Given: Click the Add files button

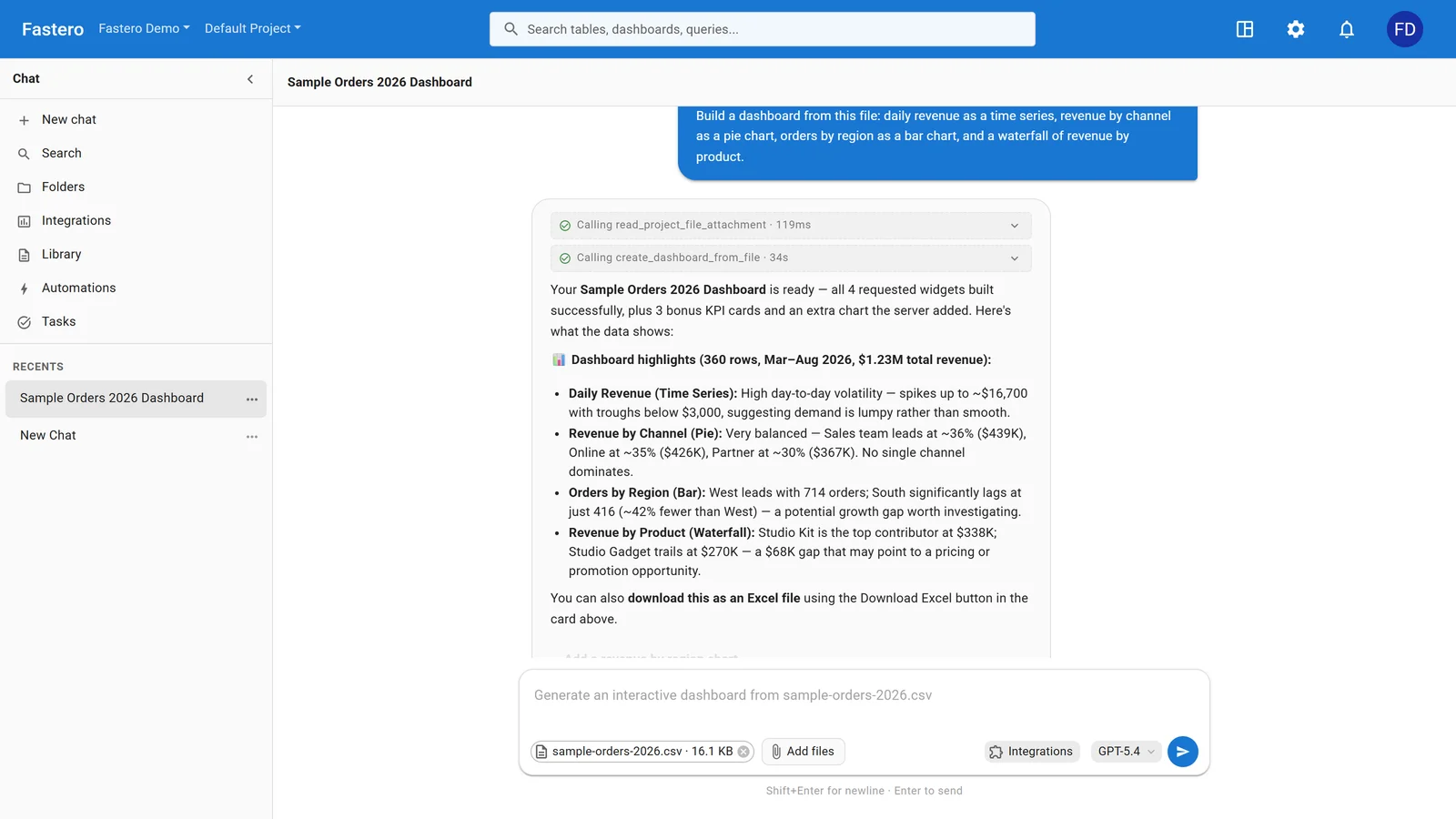Looking at the screenshot, I should pos(803,752).
